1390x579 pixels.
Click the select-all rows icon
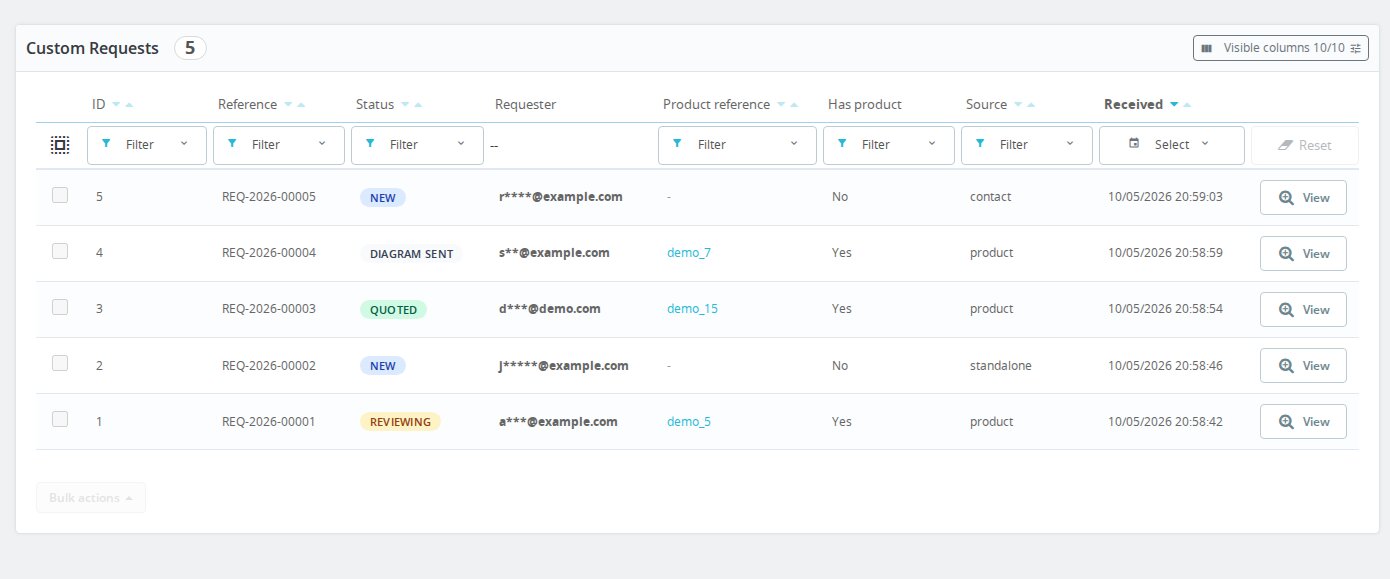tap(60, 145)
